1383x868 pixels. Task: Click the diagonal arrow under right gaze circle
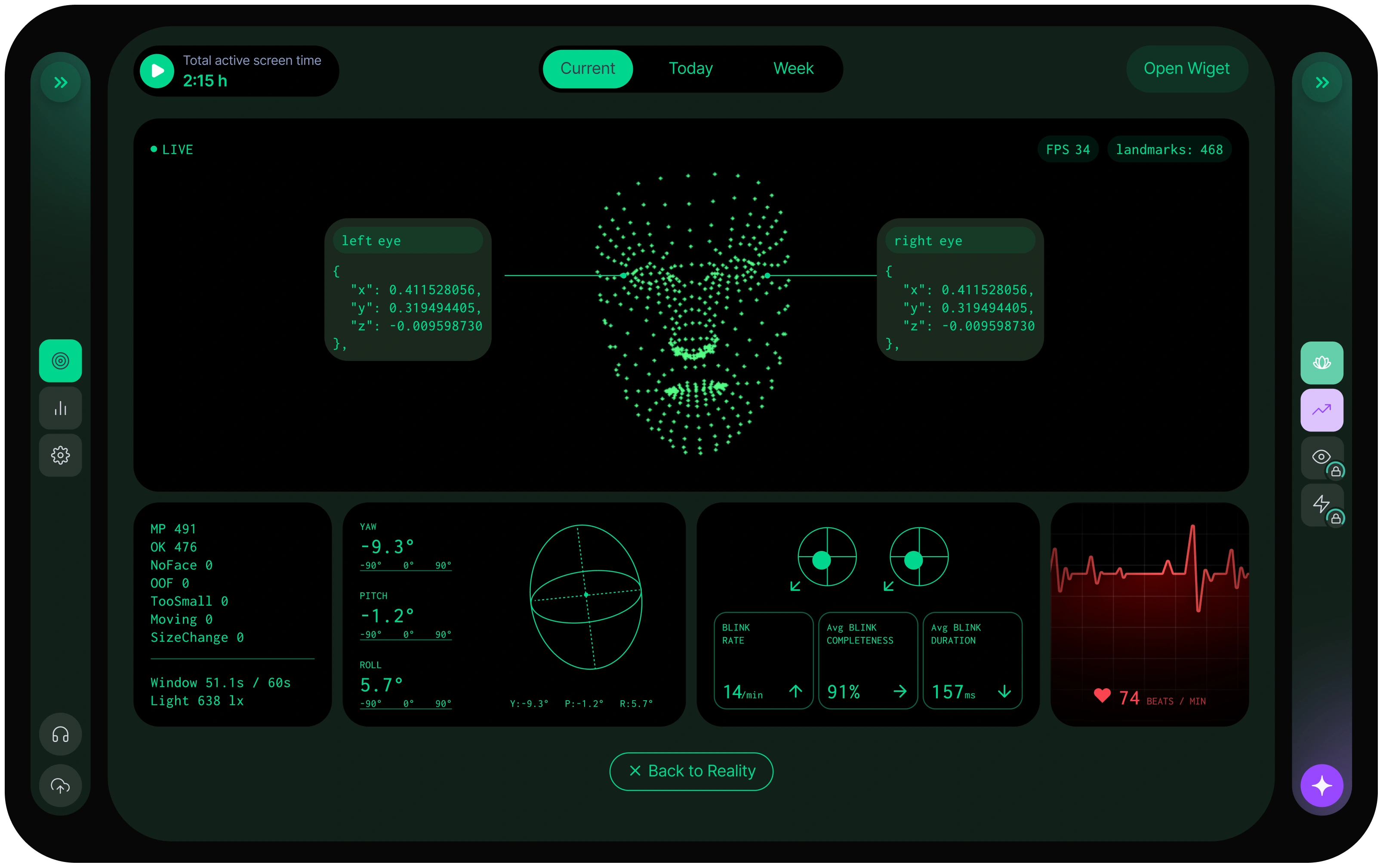[x=888, y=586]
